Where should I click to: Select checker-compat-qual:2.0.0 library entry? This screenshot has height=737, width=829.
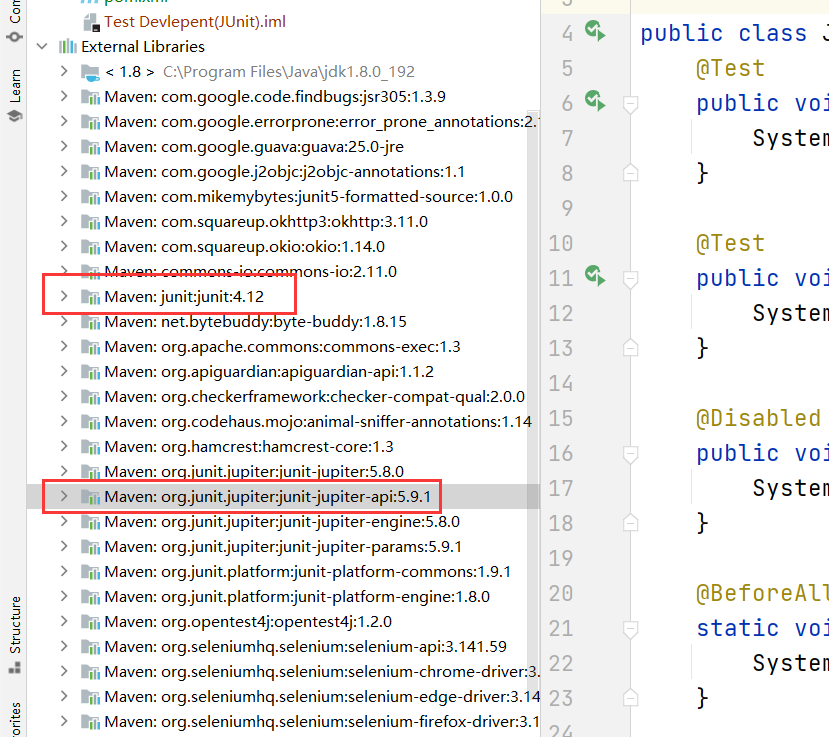(x=315, y=397)
